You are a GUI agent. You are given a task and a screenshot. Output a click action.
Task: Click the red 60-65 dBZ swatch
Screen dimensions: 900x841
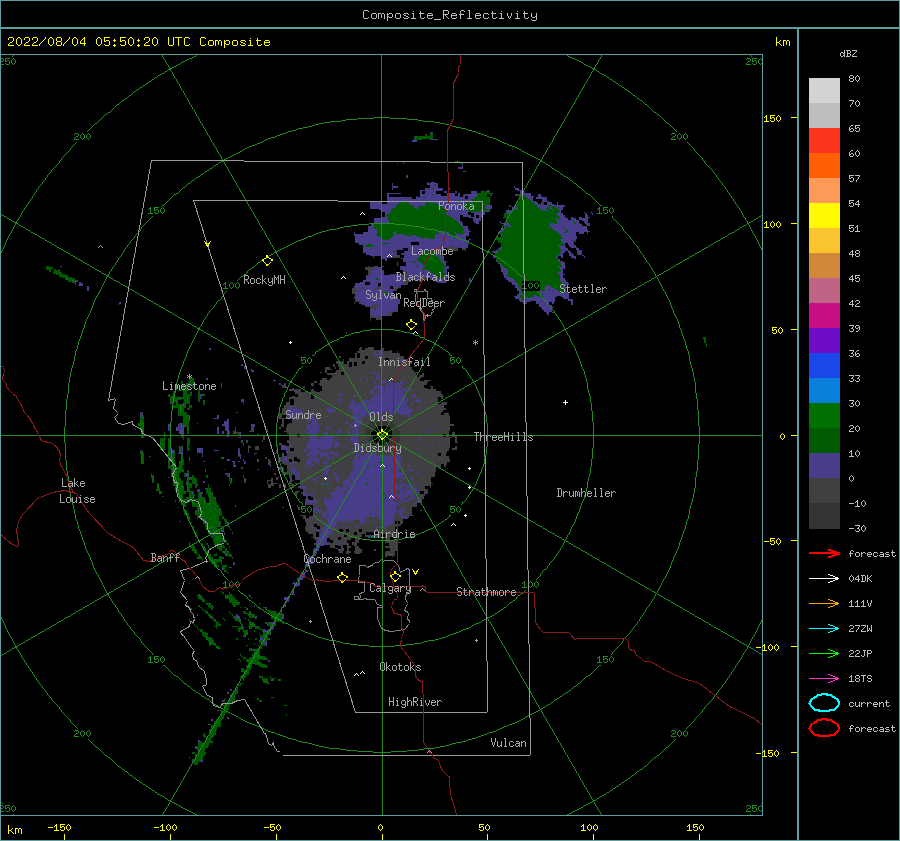[x=824, y=141]
